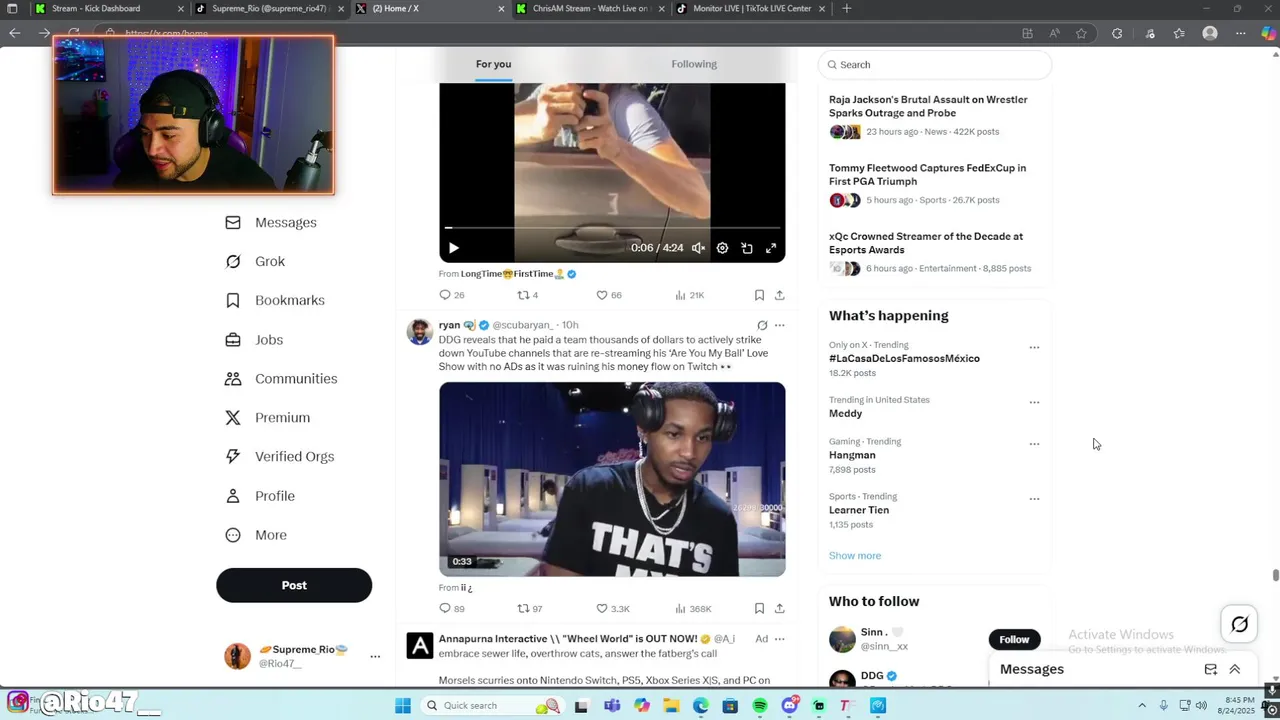Expand the Messages drawer
The image size is (1280, 720).
point(1235,669)
